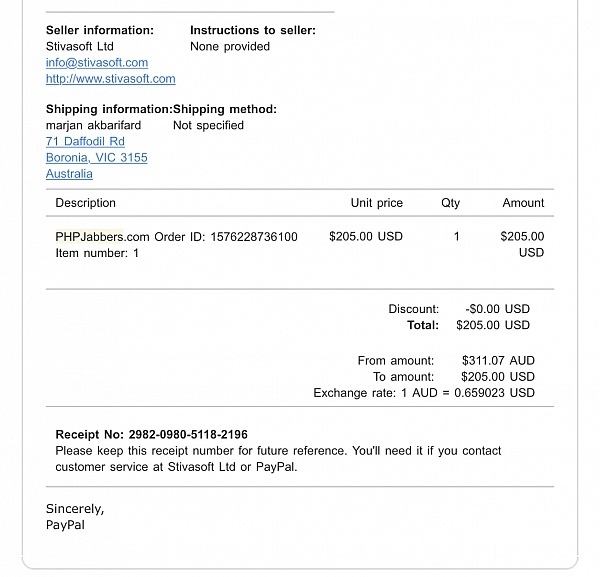Image resolution: width=600 pixels, height=577 pixels.
Task: Click the Qty column header
Action: 451,203
